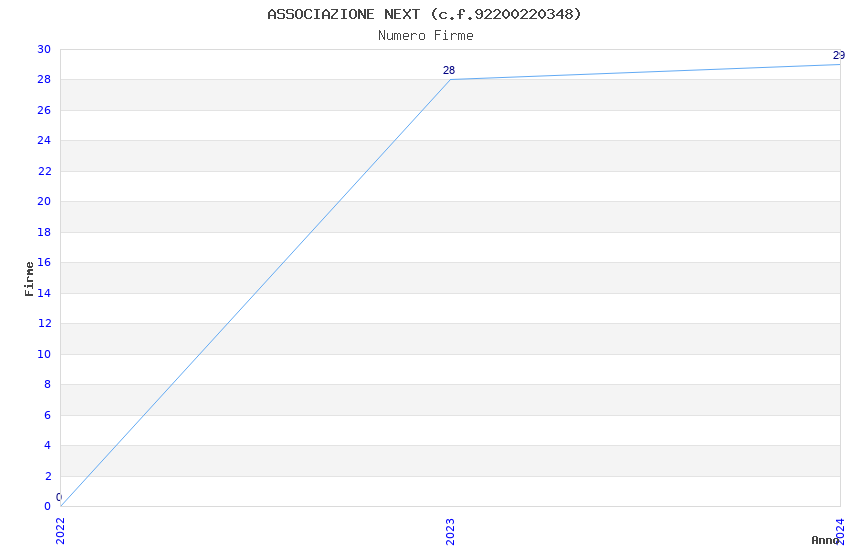The height and width of the screenshot is (550, 850).
Task: Click the x-axis label 2023
Action: (450, 531)
